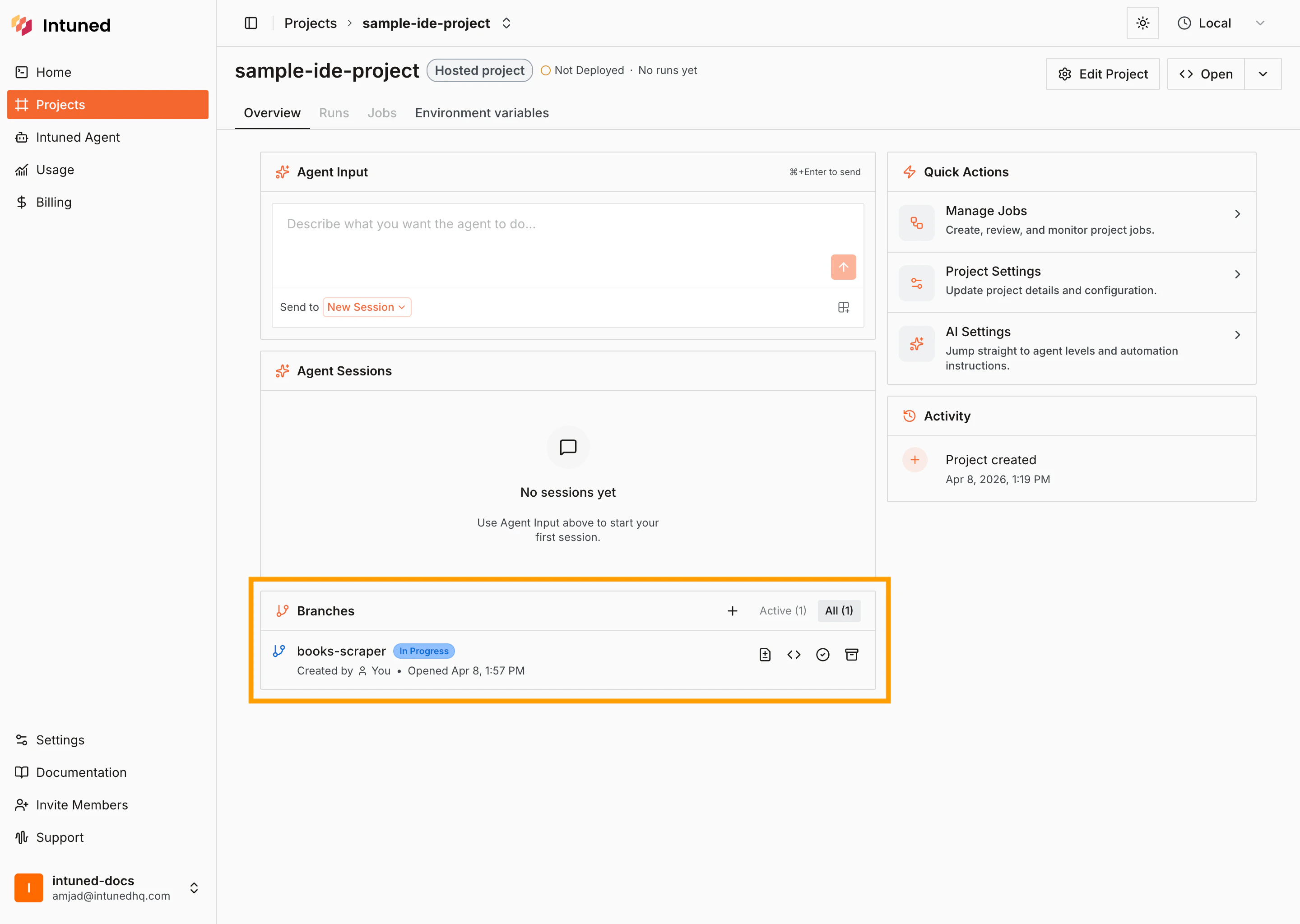
Task: Expand the arrow next to Open button
Action: (x=1263, y=74)
